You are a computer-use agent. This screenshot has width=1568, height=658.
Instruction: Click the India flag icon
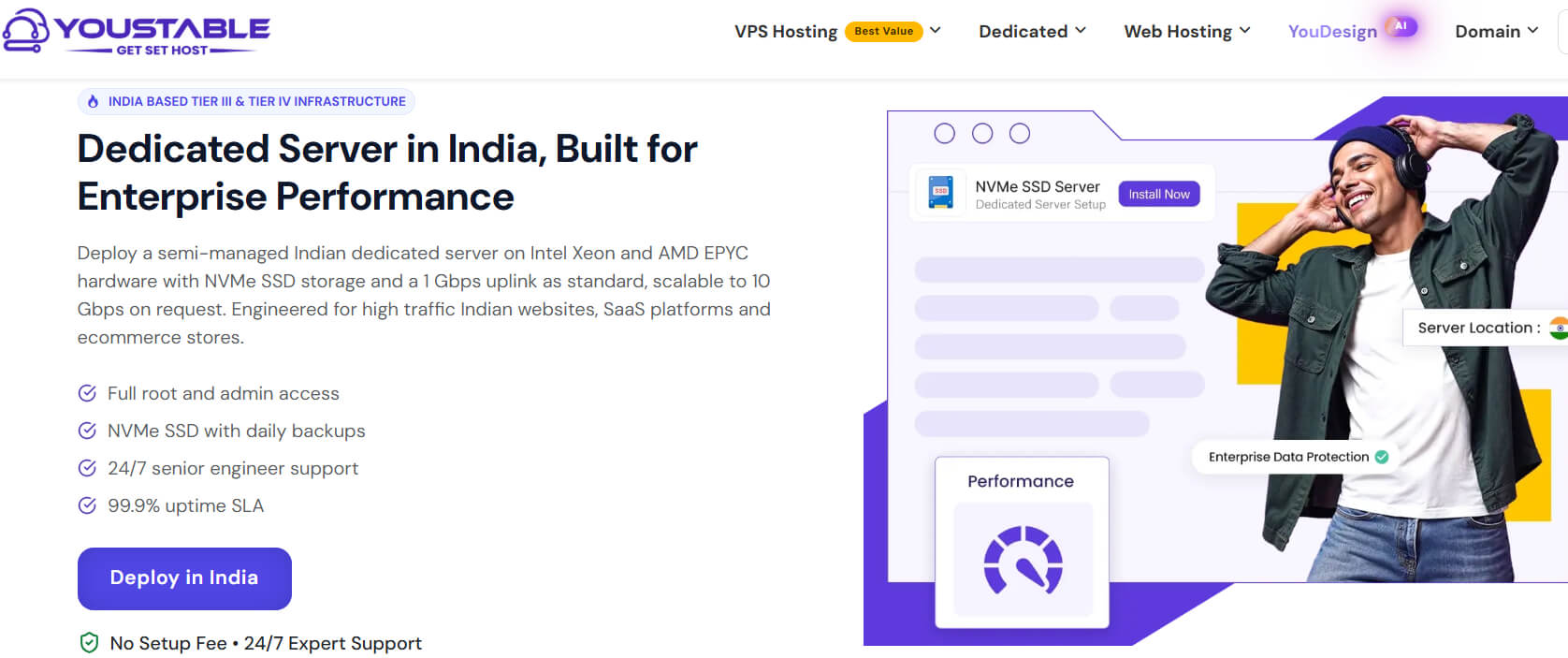coord(1559,328)
